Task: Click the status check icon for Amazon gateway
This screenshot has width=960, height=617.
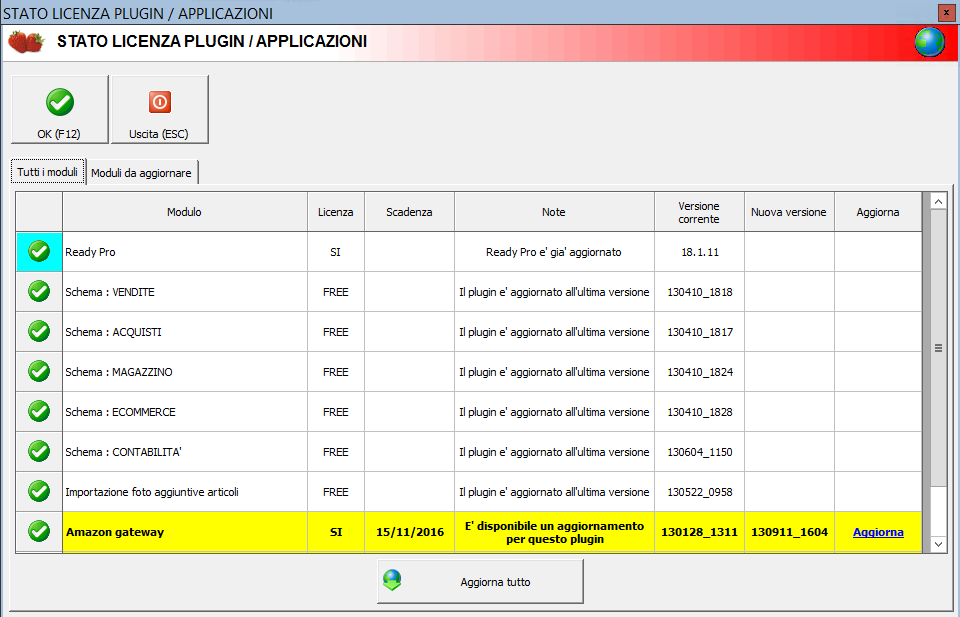Action: (x=39, y=531)
